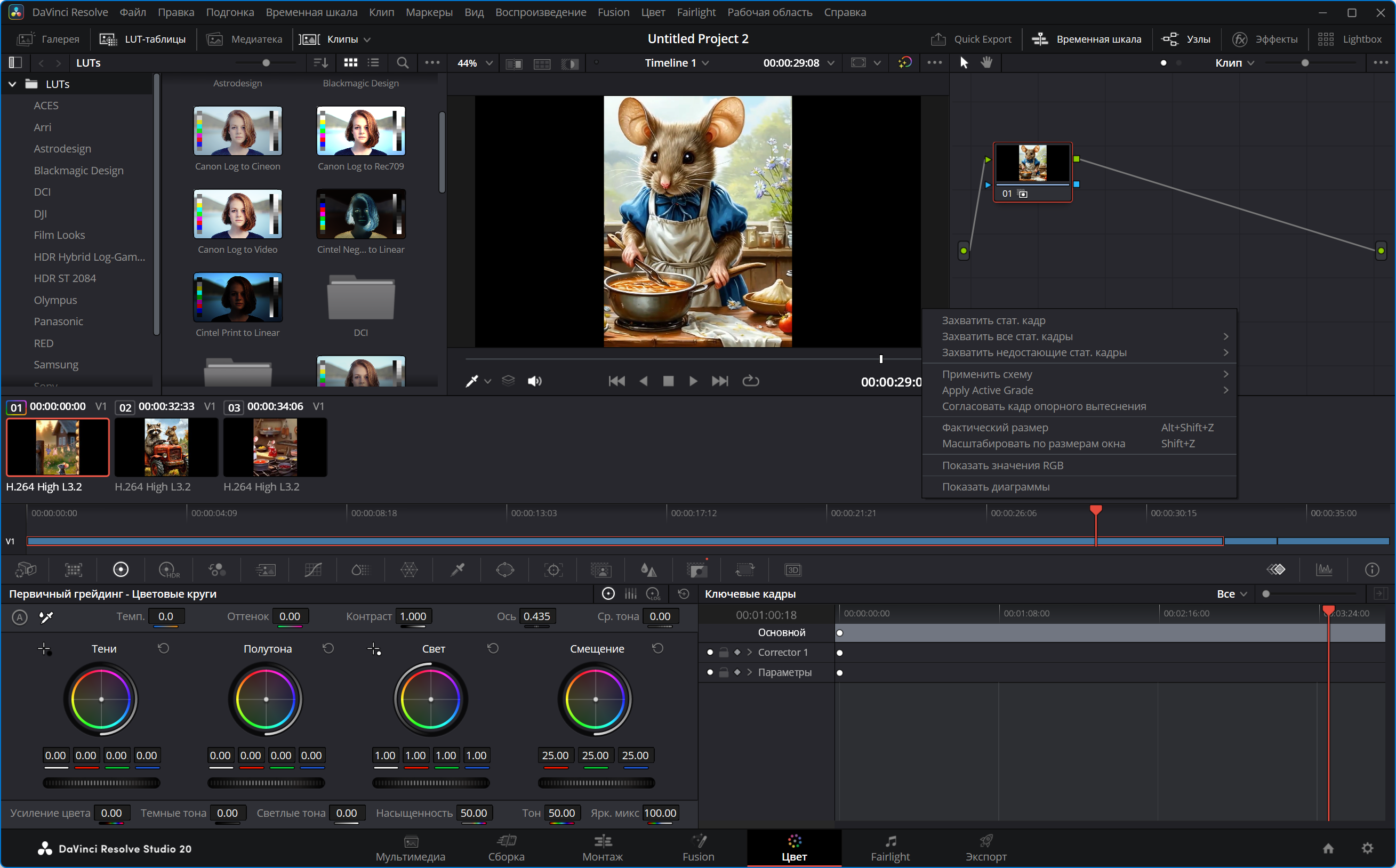The height and width of the screenshot is (868, 1396).
Task: Toggle loop playback icon
Action: (x=750, y=381)
